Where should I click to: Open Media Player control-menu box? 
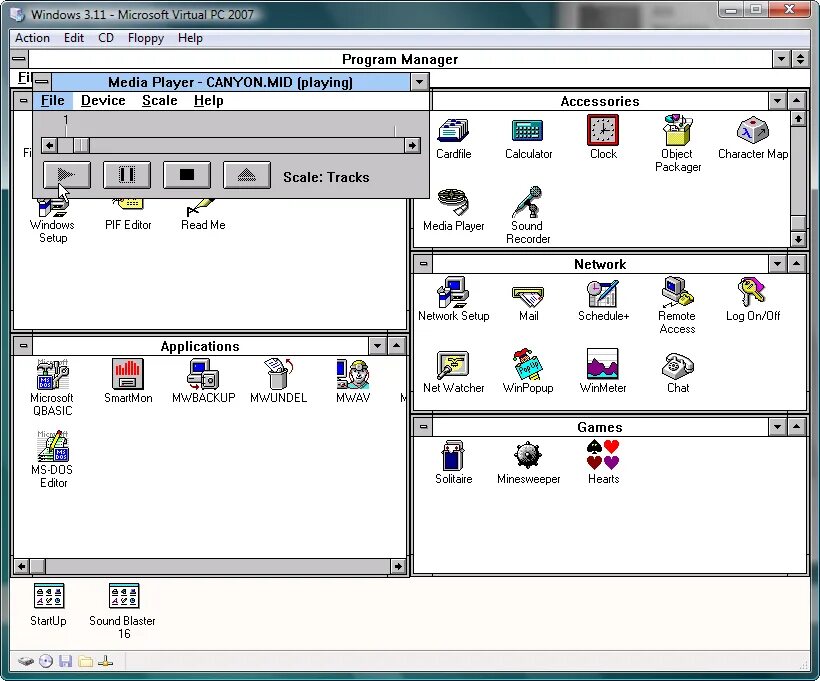42,81
